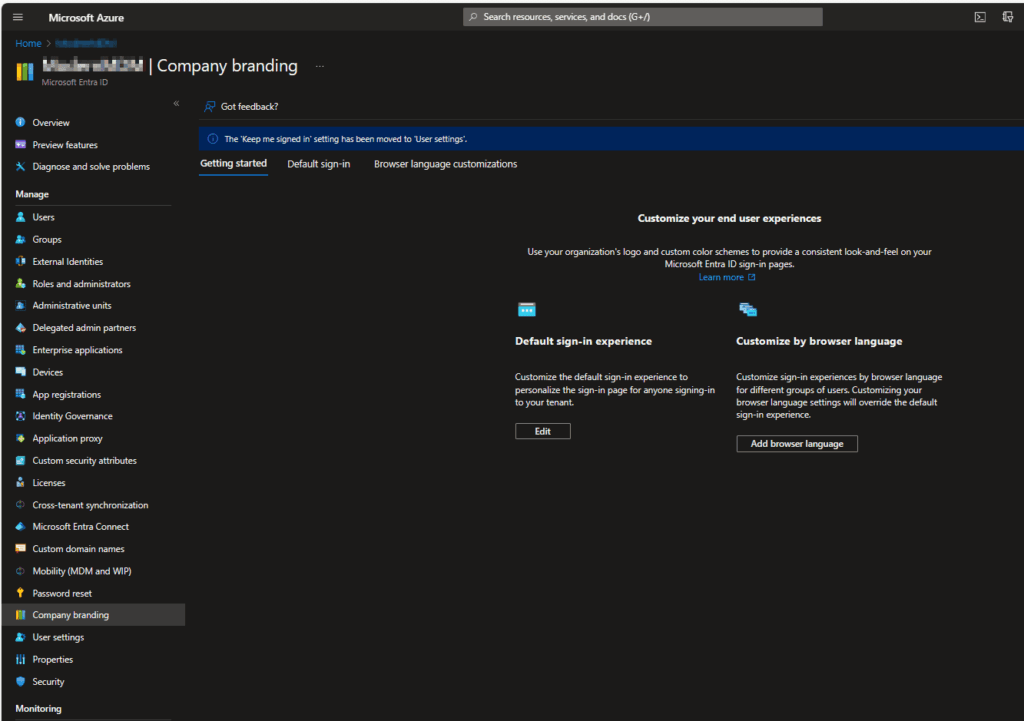1024x721 pixels.
Task: Open the directory and subscription filter
Action: [x=1008, y=16]
